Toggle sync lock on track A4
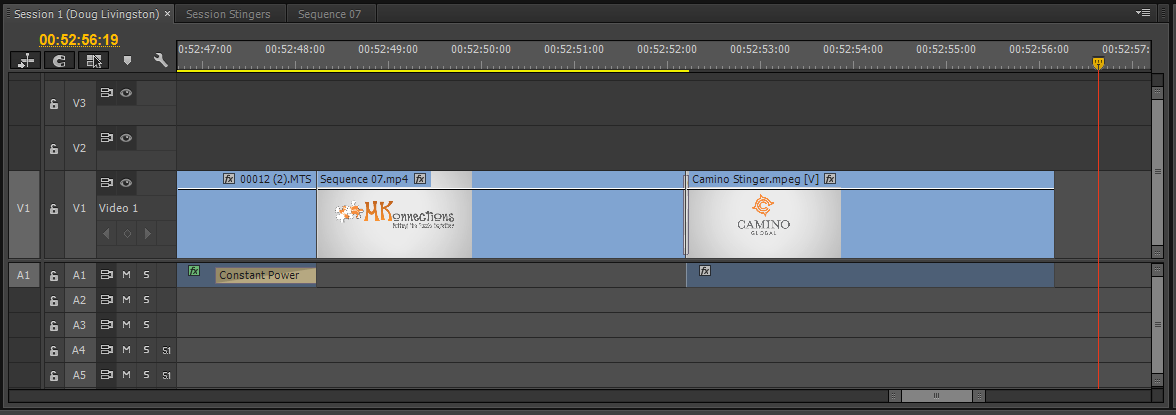This screenshot has width=1176, height=415. 106,350
